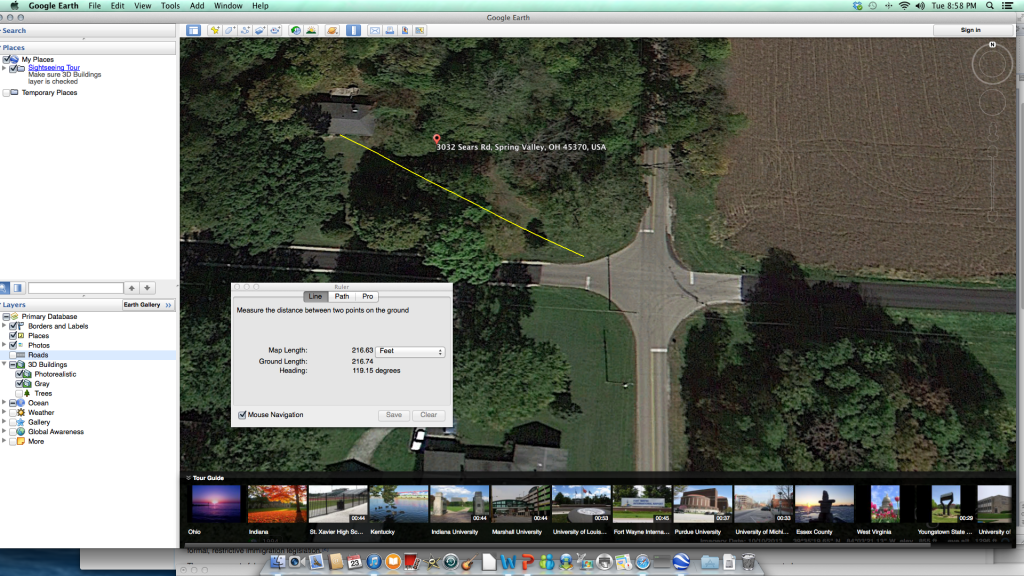Enable the Trees layer checkbox
This screenshot has width=1024, height=576.
(x=19, y=394)
